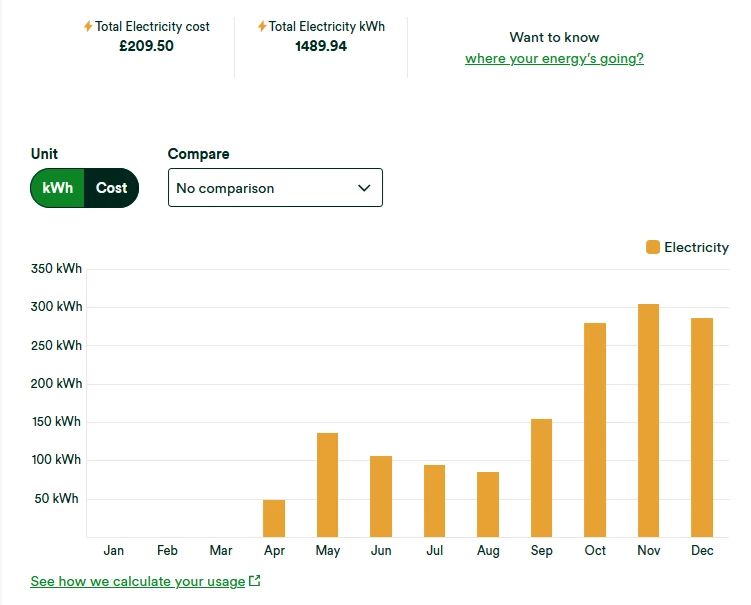Click the lightning bolt beside Total Electricity cost
The width and height of the screenshot is (751, 605).
tap(88, 27)
